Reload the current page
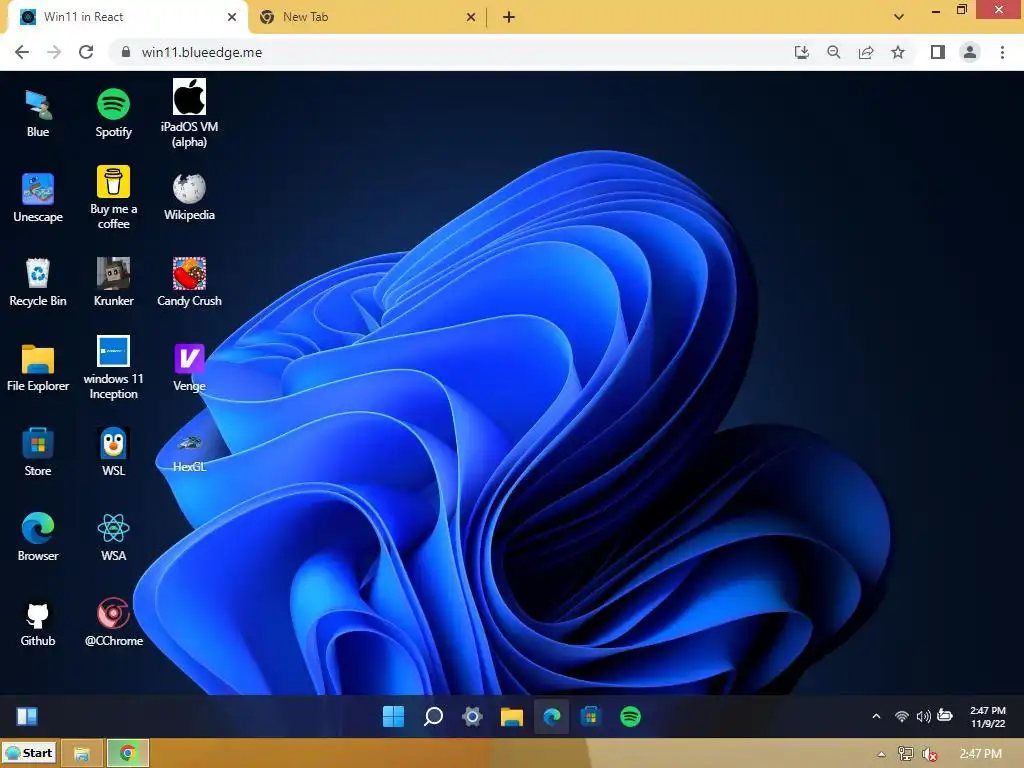This screenshot has height=768, width=1024. coord(86,52)
